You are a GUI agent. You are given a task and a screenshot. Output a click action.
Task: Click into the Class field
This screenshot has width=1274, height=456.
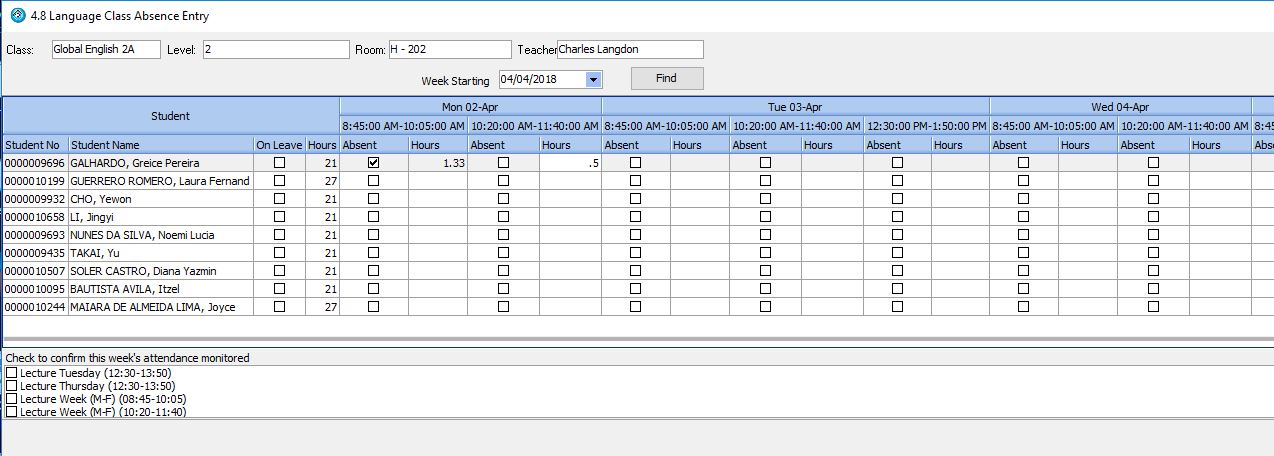tap(105, 49)
